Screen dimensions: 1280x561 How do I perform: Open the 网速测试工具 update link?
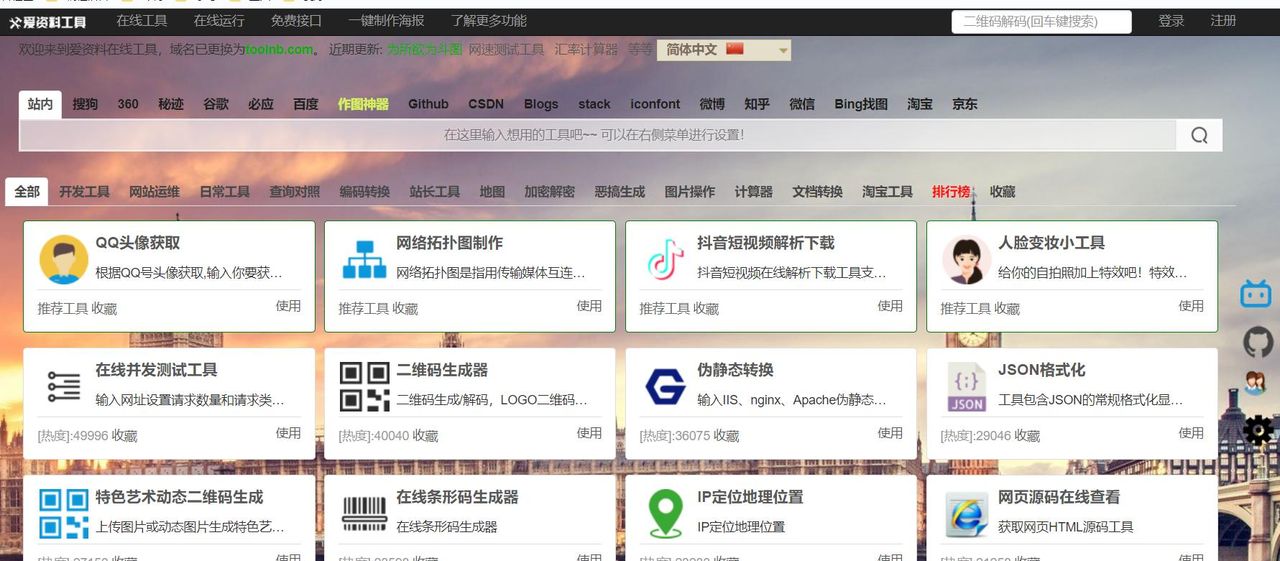coord(507,49)
